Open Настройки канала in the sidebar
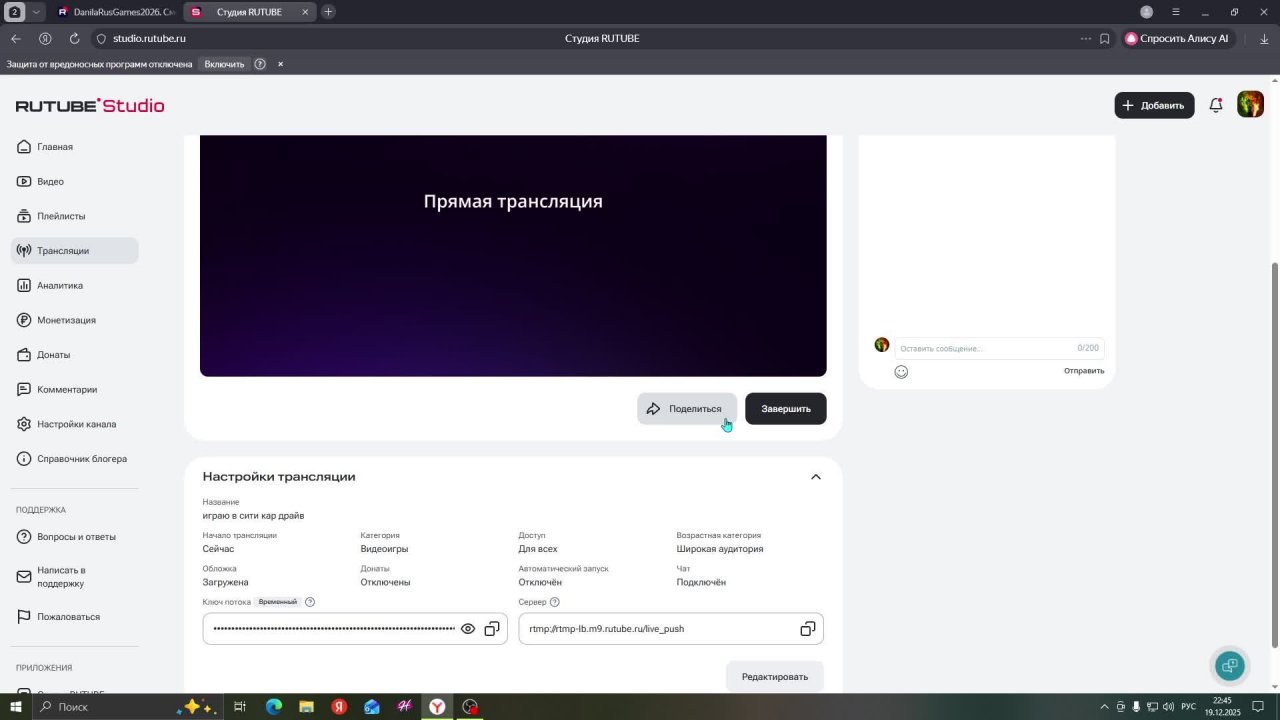Image resolution: width=1280 pixels, height=720 pixels. click(74, 424)
